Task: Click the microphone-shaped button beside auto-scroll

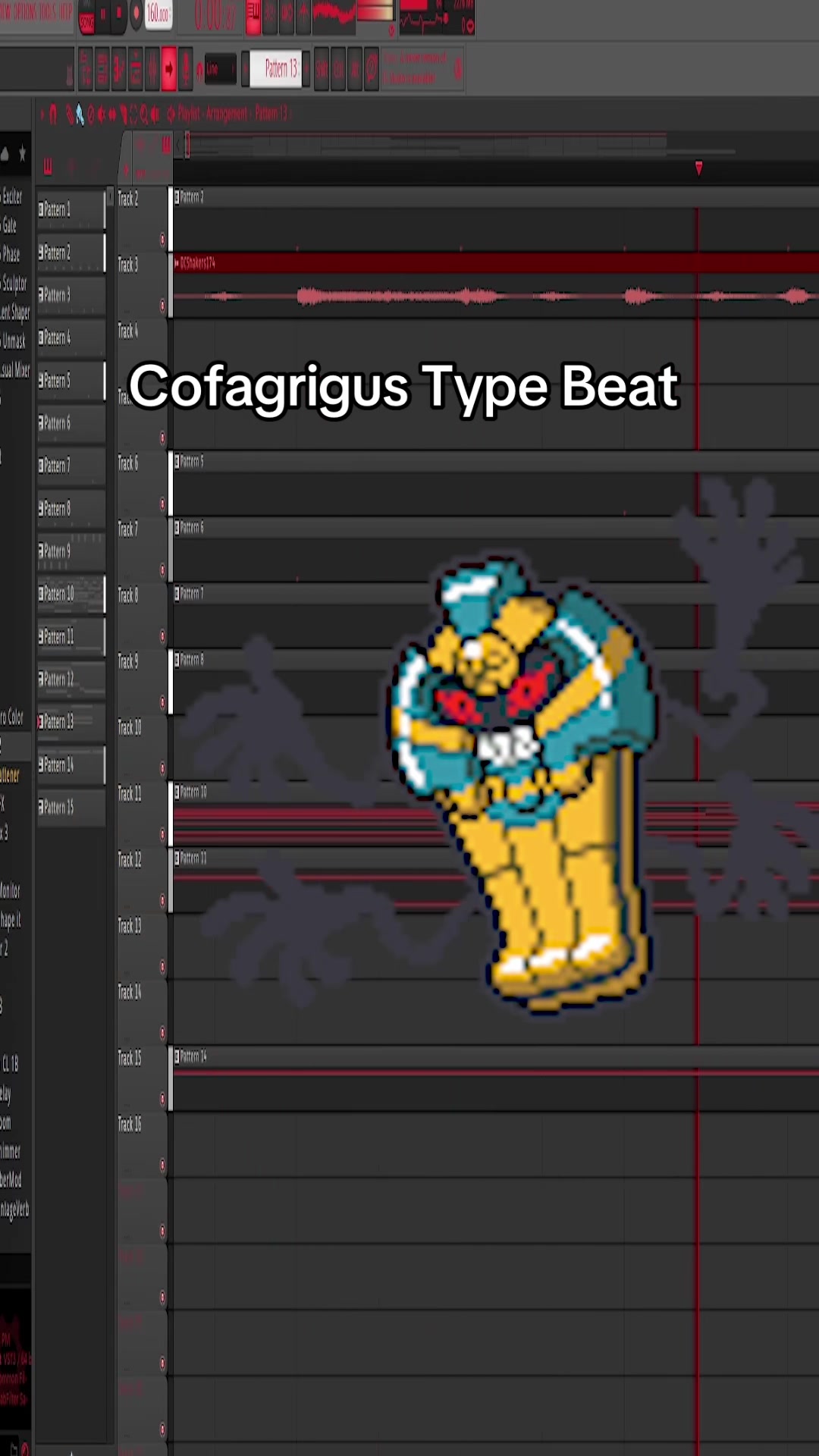Action: coord(186,68)
